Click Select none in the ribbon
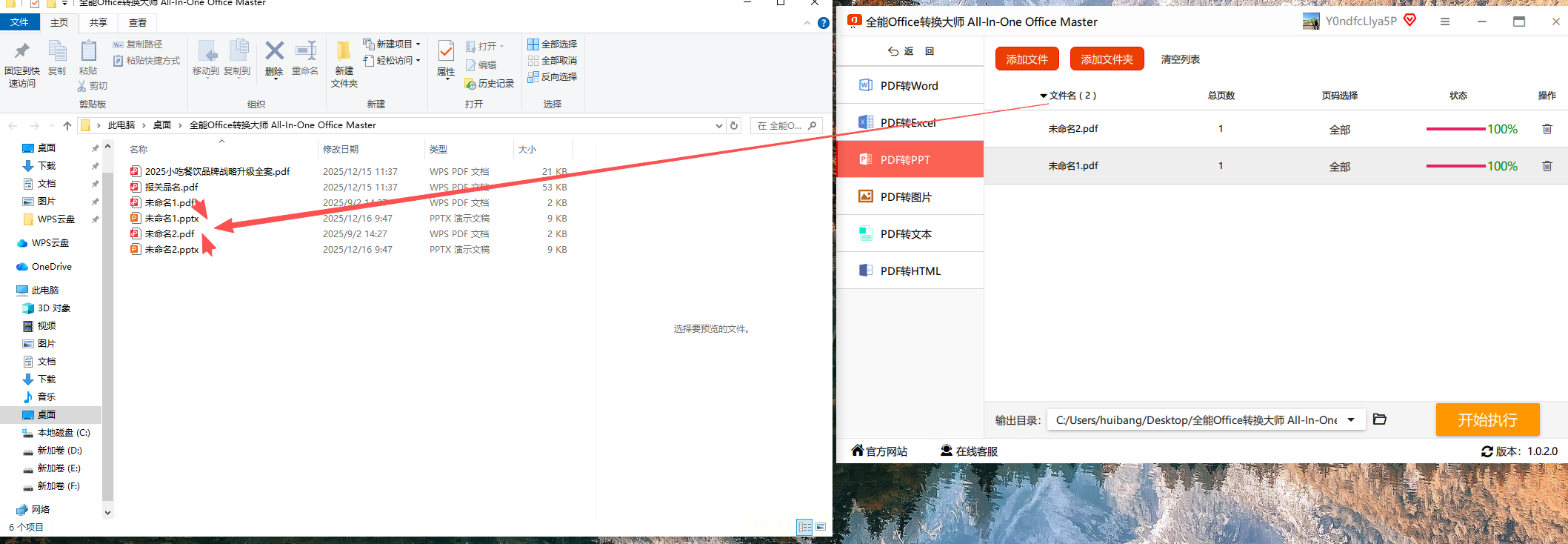The height and width of the screenshot is (544, 1568). [x=553, y=61]
